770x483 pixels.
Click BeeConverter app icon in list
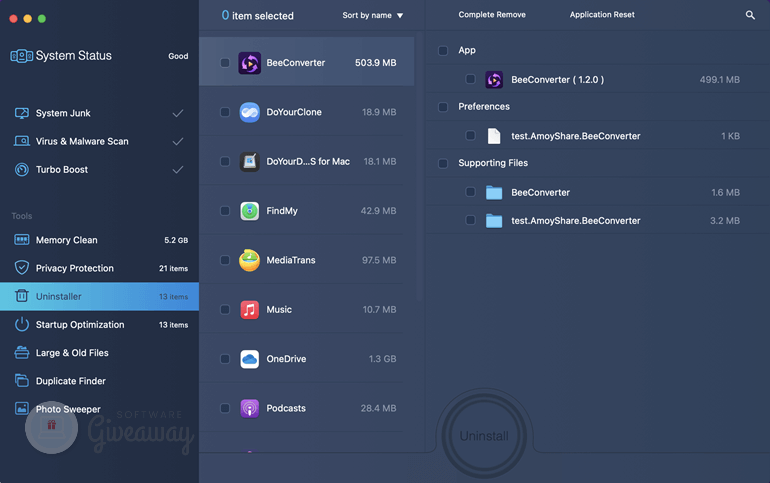(249, 63)
